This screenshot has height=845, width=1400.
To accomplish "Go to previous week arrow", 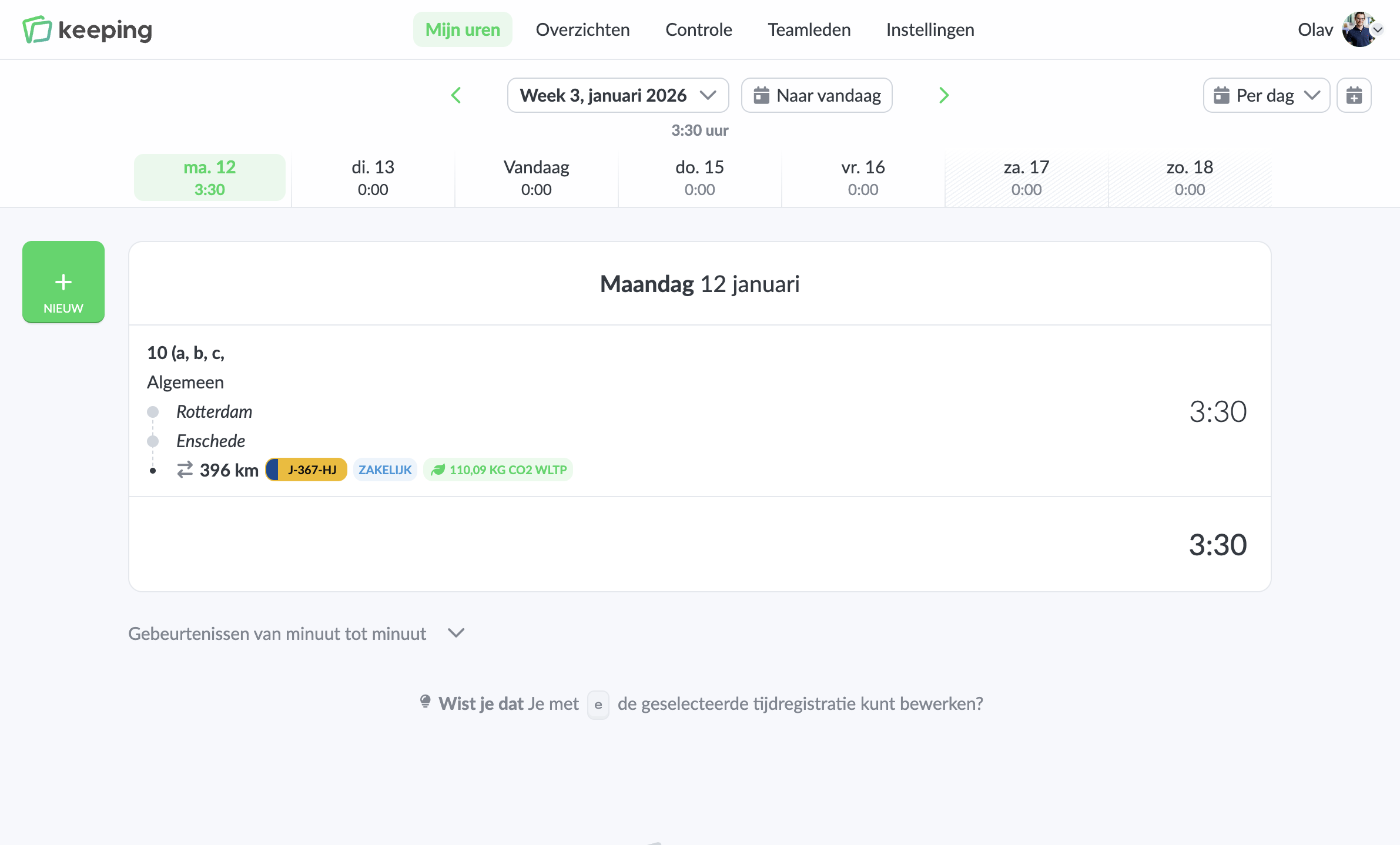I will [x=456, y=95].
